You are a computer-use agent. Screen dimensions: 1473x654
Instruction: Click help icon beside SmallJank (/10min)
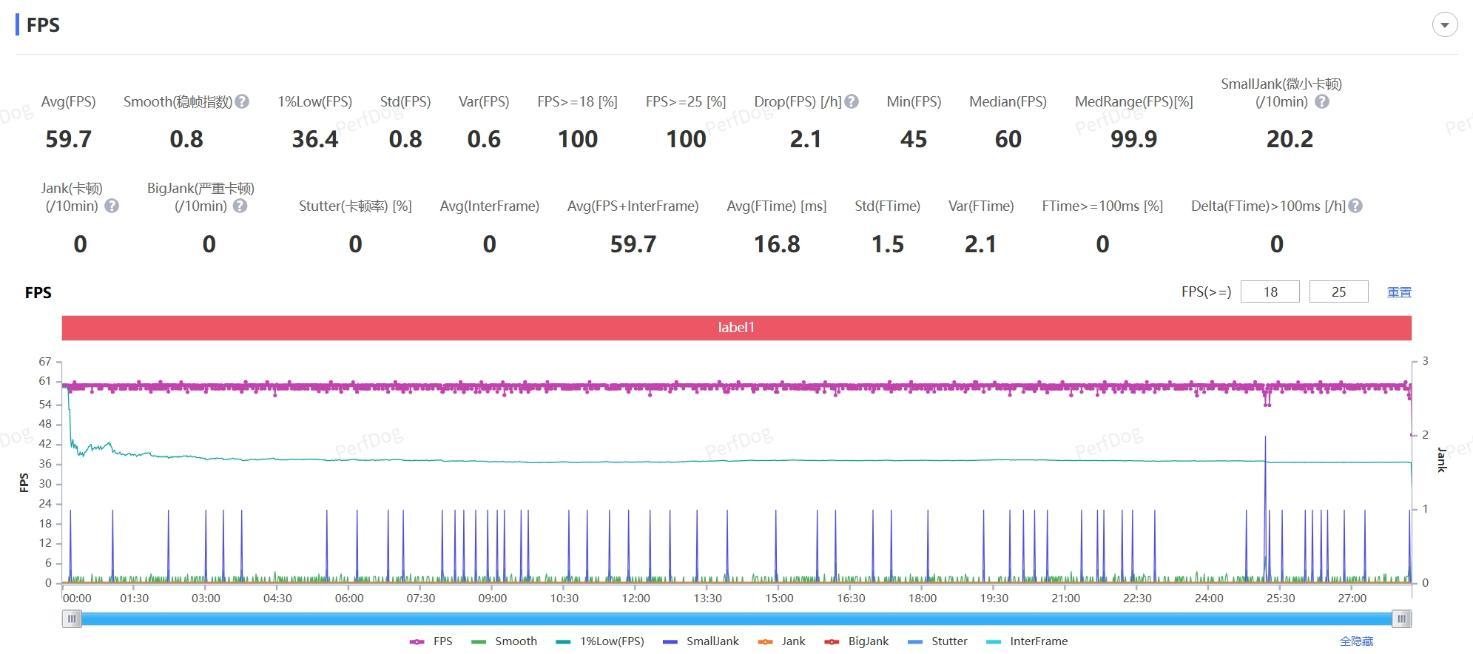click(x=1322, y=102)
